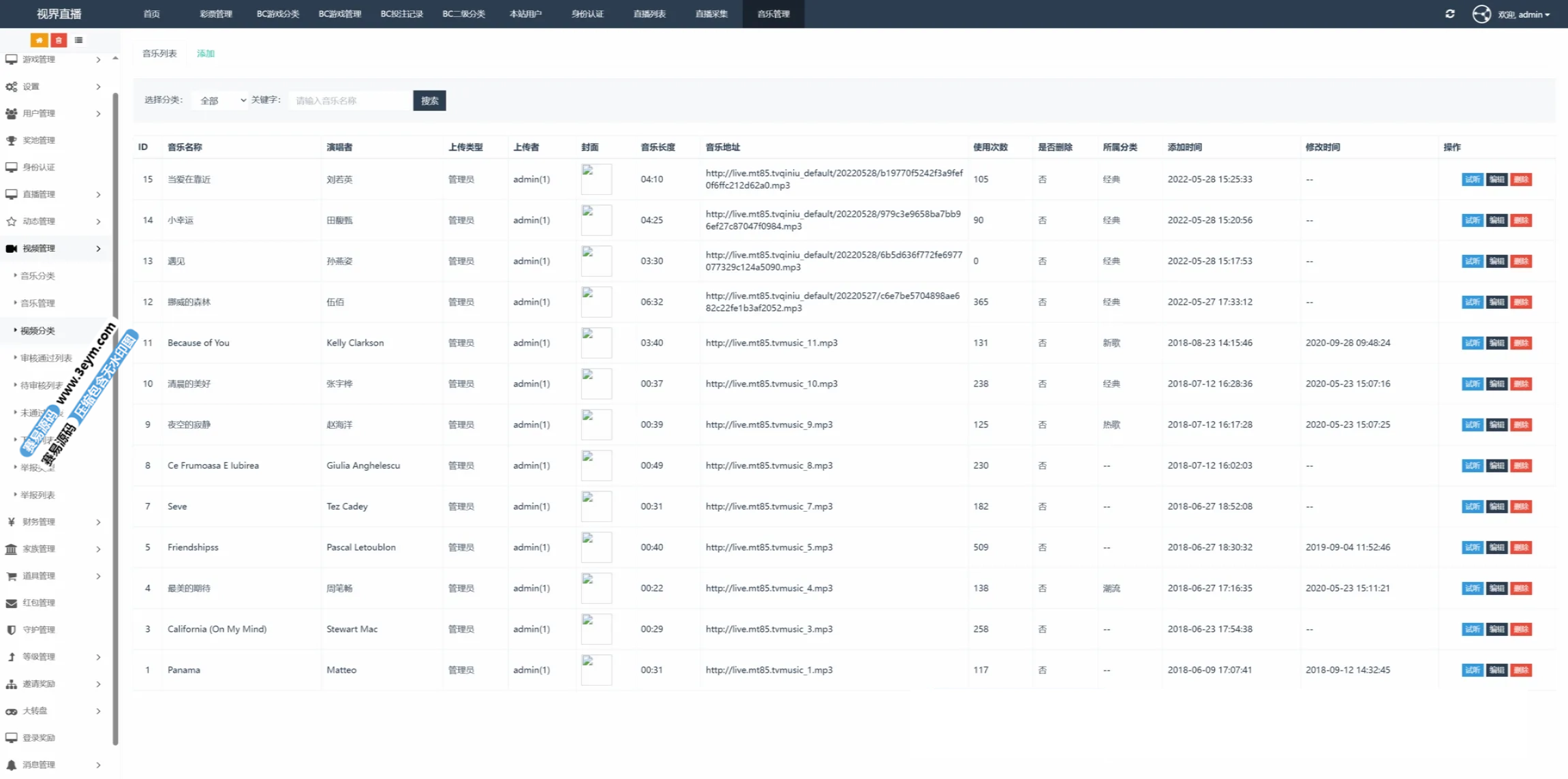Image resolution: width=1568 pixels, height=779 pixels.
Task: Click the orange home icon button
Action: 39,40
